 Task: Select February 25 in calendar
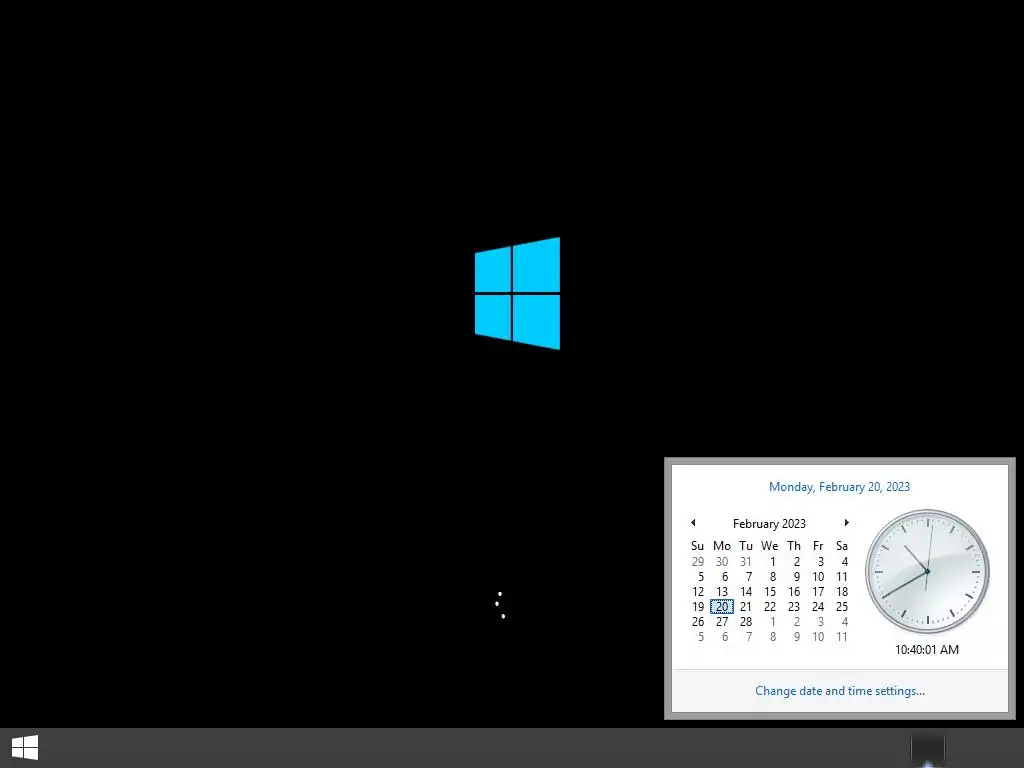pos(842,607)
